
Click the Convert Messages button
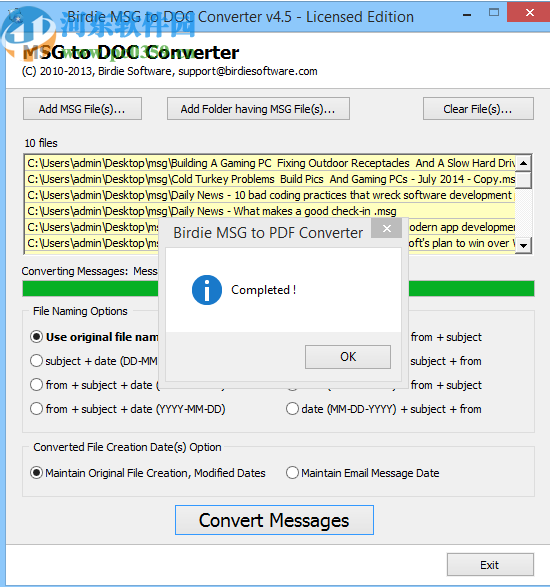[x=274, y=520]
